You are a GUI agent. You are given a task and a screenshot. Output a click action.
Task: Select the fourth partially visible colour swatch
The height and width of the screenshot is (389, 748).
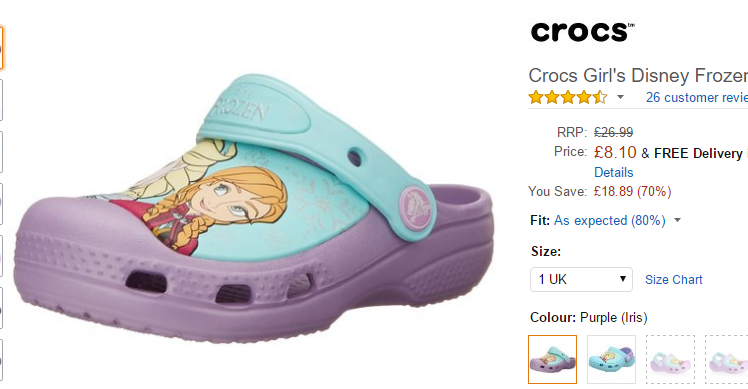[x=727, y=359]
